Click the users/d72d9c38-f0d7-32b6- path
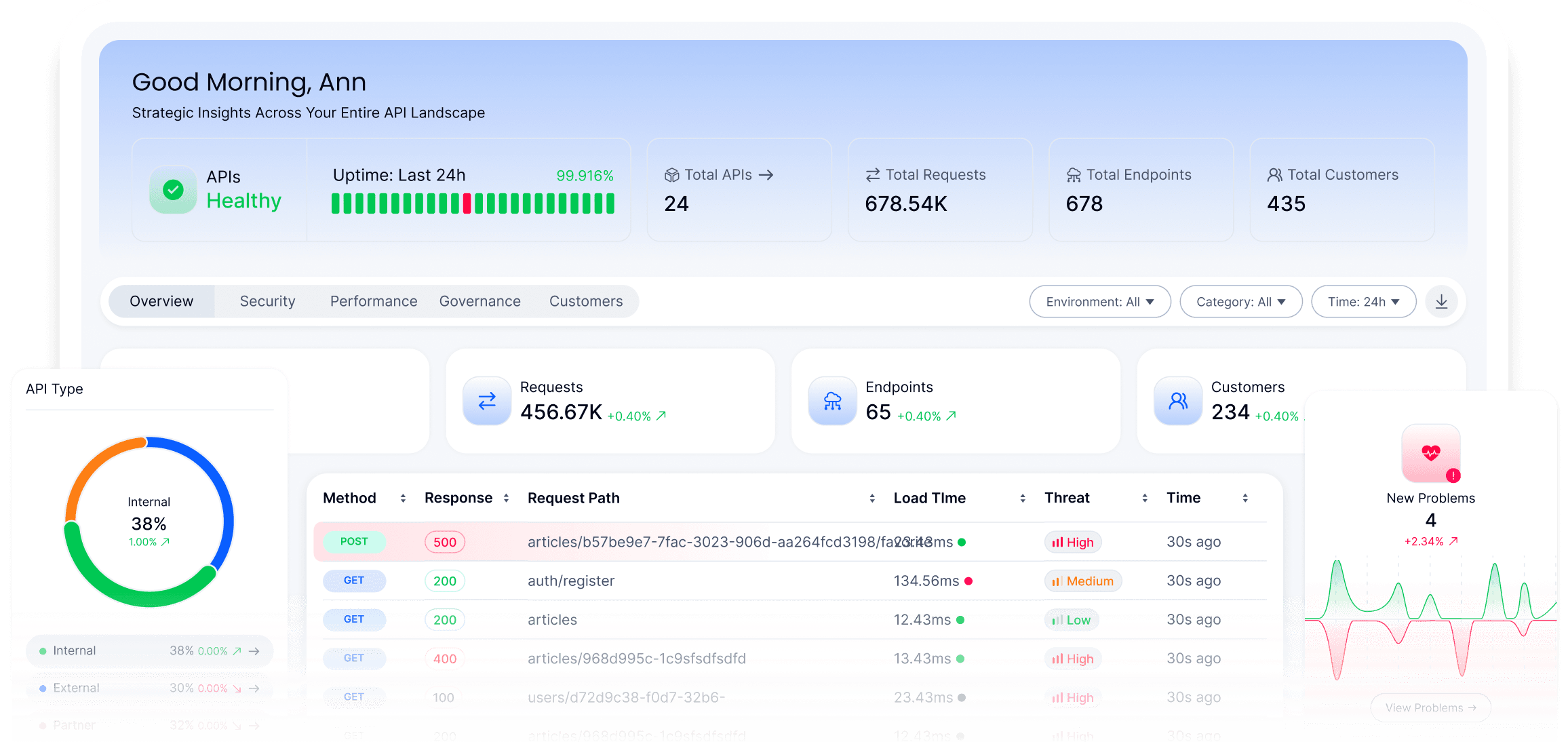The width and height of the screenshot is (1568, 742). [x=627, y=697]
